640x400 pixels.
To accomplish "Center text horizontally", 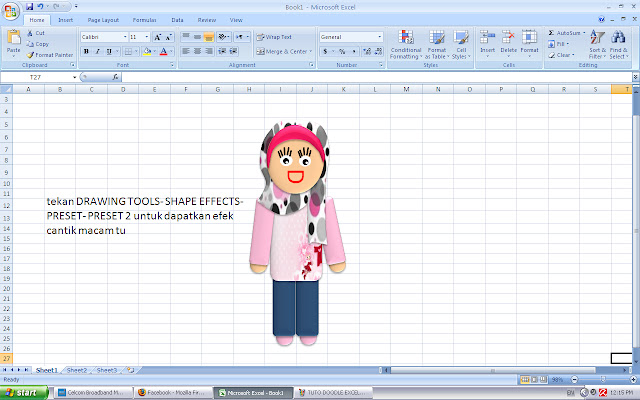I will (197, 51).
